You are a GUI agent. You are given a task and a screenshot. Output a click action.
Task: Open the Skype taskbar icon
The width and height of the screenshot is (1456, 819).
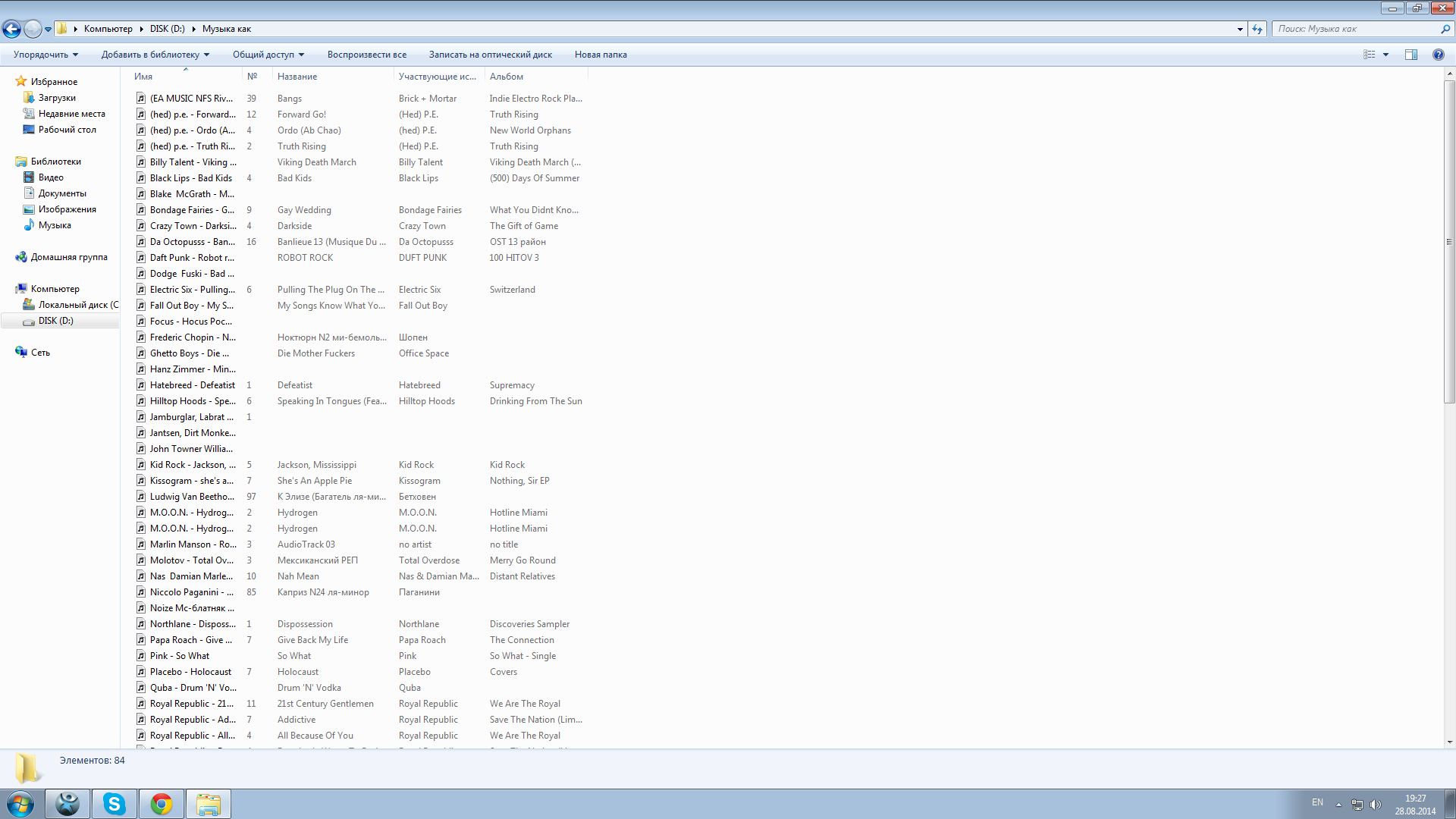click(115, 804)
